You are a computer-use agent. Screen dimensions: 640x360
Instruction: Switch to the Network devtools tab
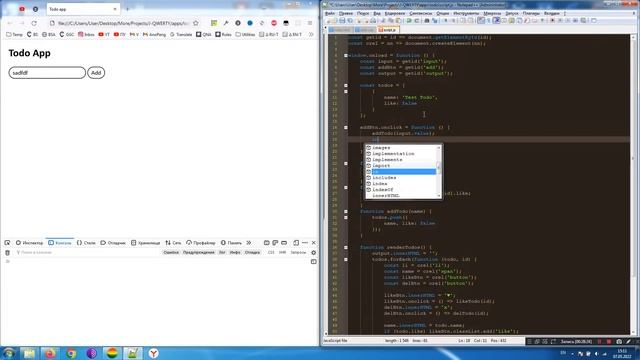173,242
